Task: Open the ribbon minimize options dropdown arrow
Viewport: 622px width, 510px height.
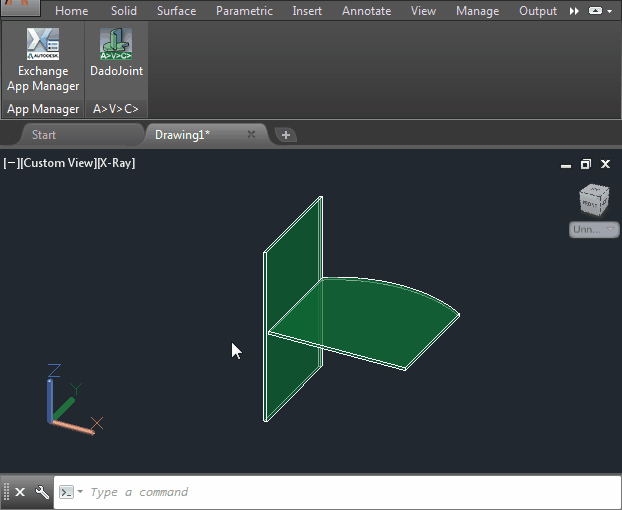Action: 610,12
